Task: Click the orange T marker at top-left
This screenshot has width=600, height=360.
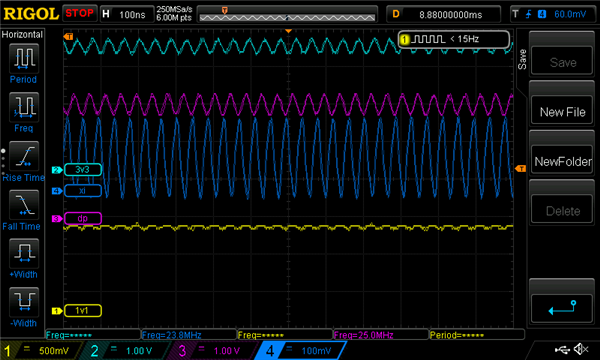Action: tap(68, 37)
